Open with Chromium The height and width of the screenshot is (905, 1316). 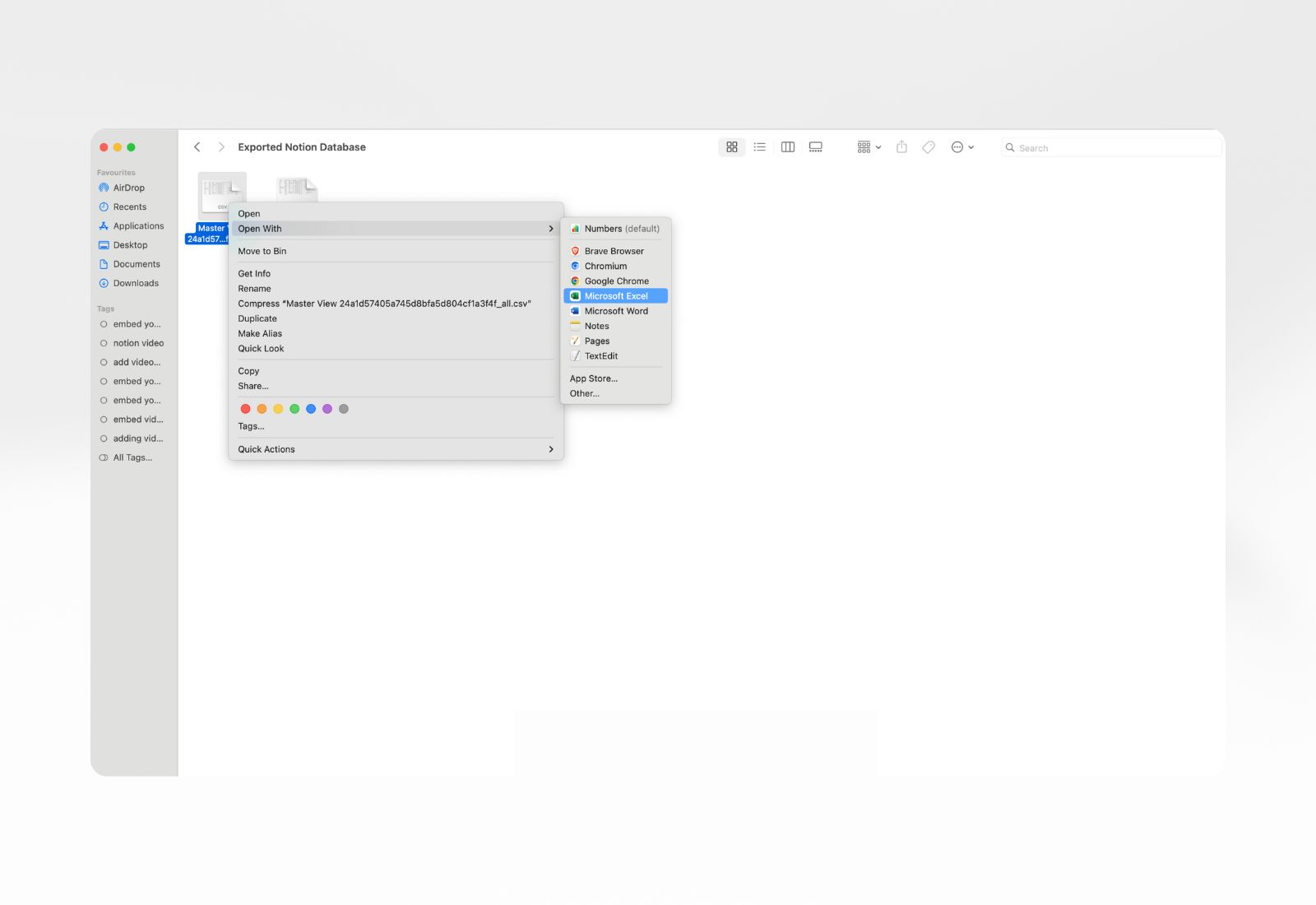point(616,267)
